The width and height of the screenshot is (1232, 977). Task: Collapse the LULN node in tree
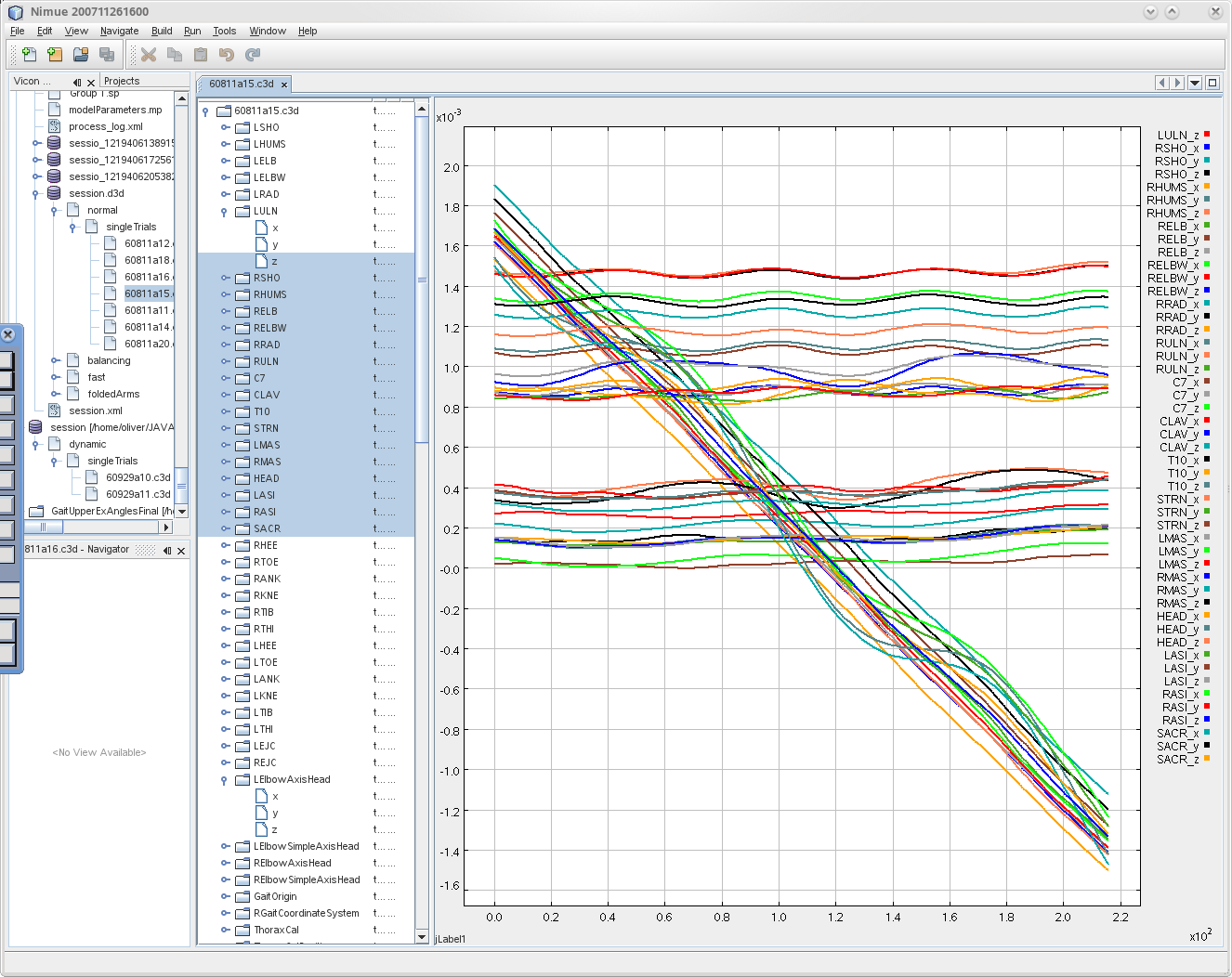tap(225, 212)
